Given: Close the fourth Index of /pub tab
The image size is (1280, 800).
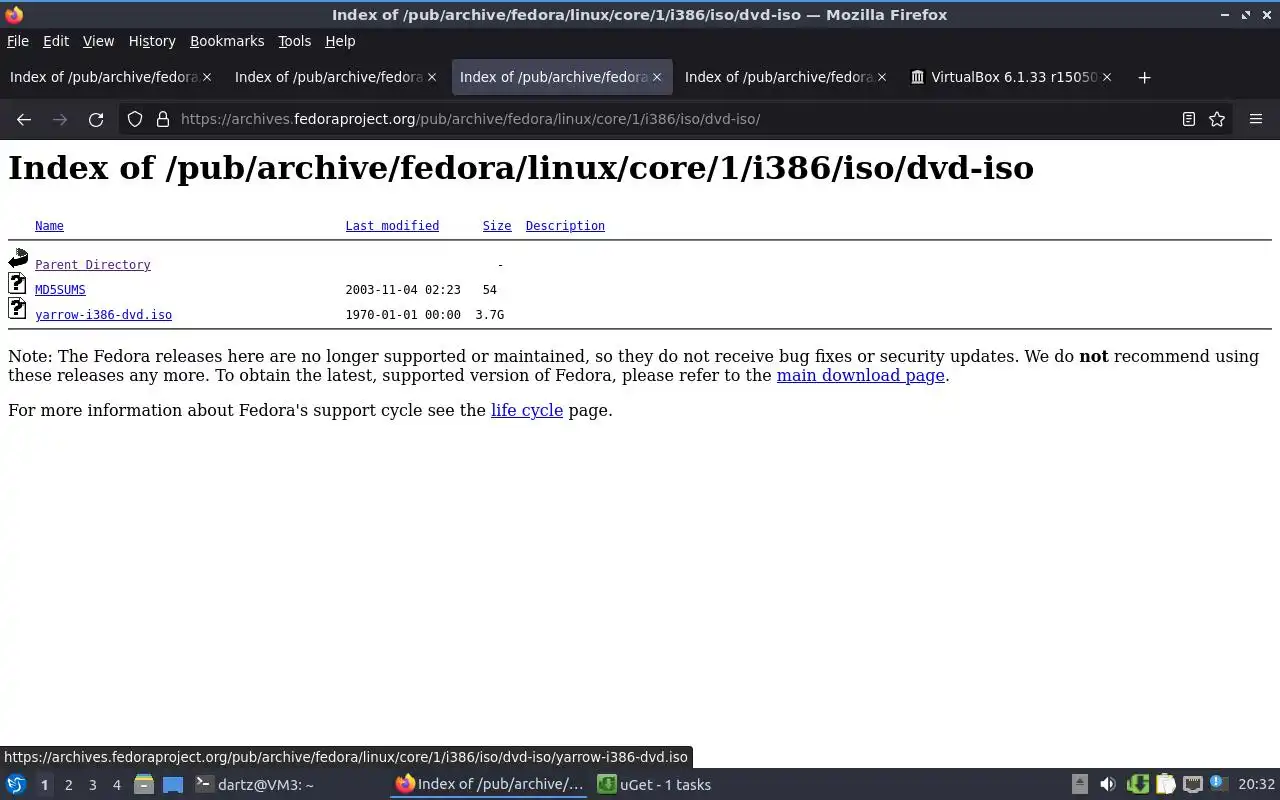Looking at the screenshot, I should [x=882, y=77].
